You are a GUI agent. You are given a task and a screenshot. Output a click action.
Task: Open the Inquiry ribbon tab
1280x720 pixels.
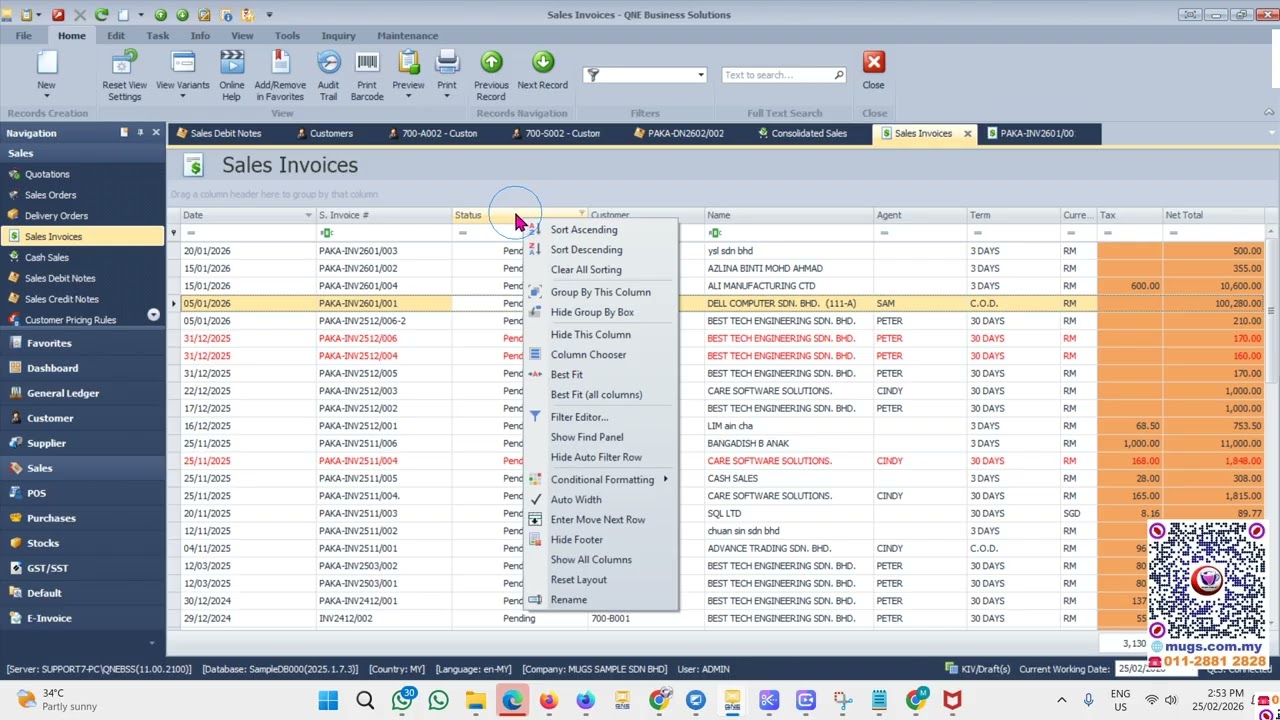[338, 36]
